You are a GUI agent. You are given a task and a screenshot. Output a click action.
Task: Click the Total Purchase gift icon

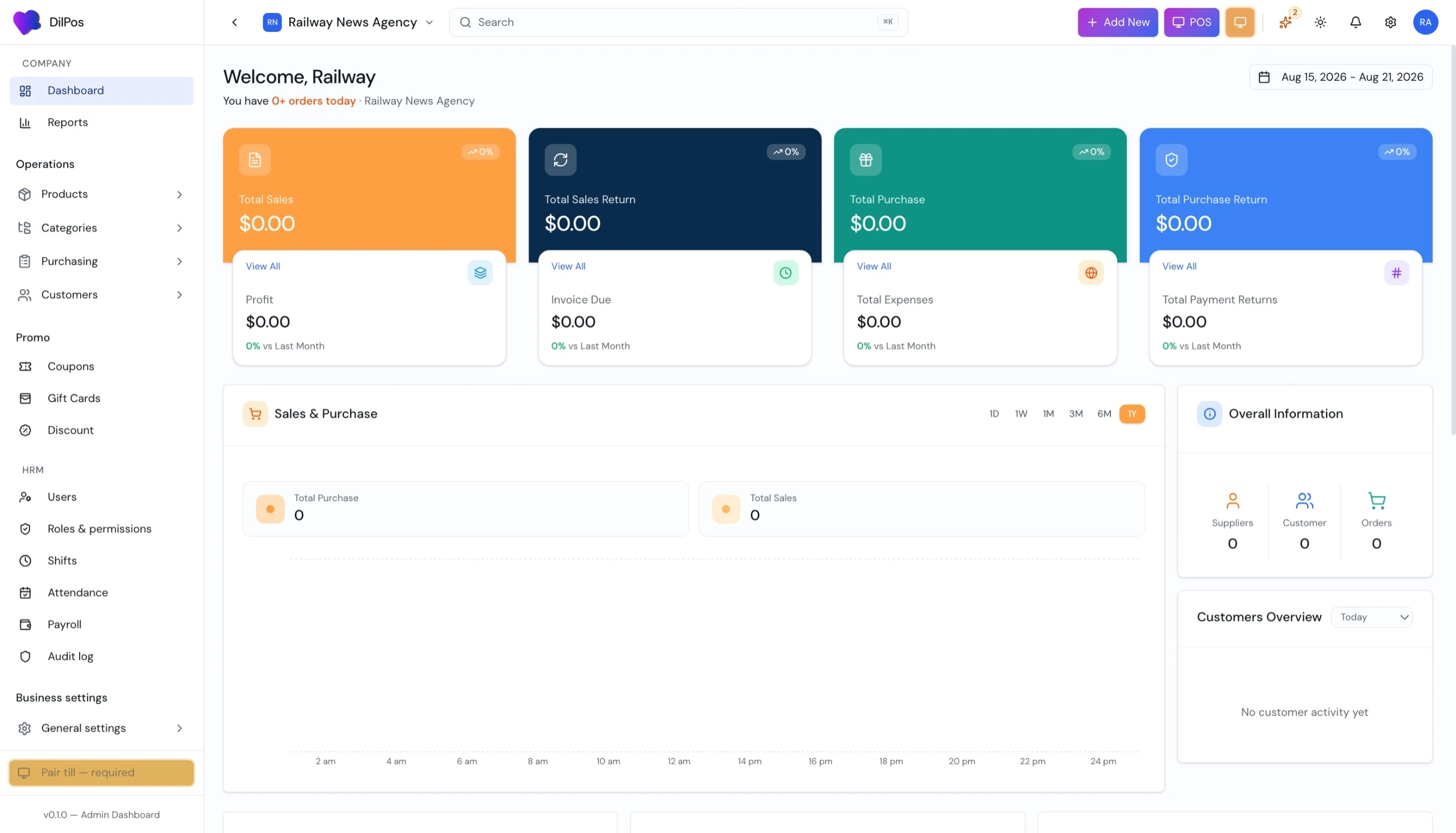[866, 160]
